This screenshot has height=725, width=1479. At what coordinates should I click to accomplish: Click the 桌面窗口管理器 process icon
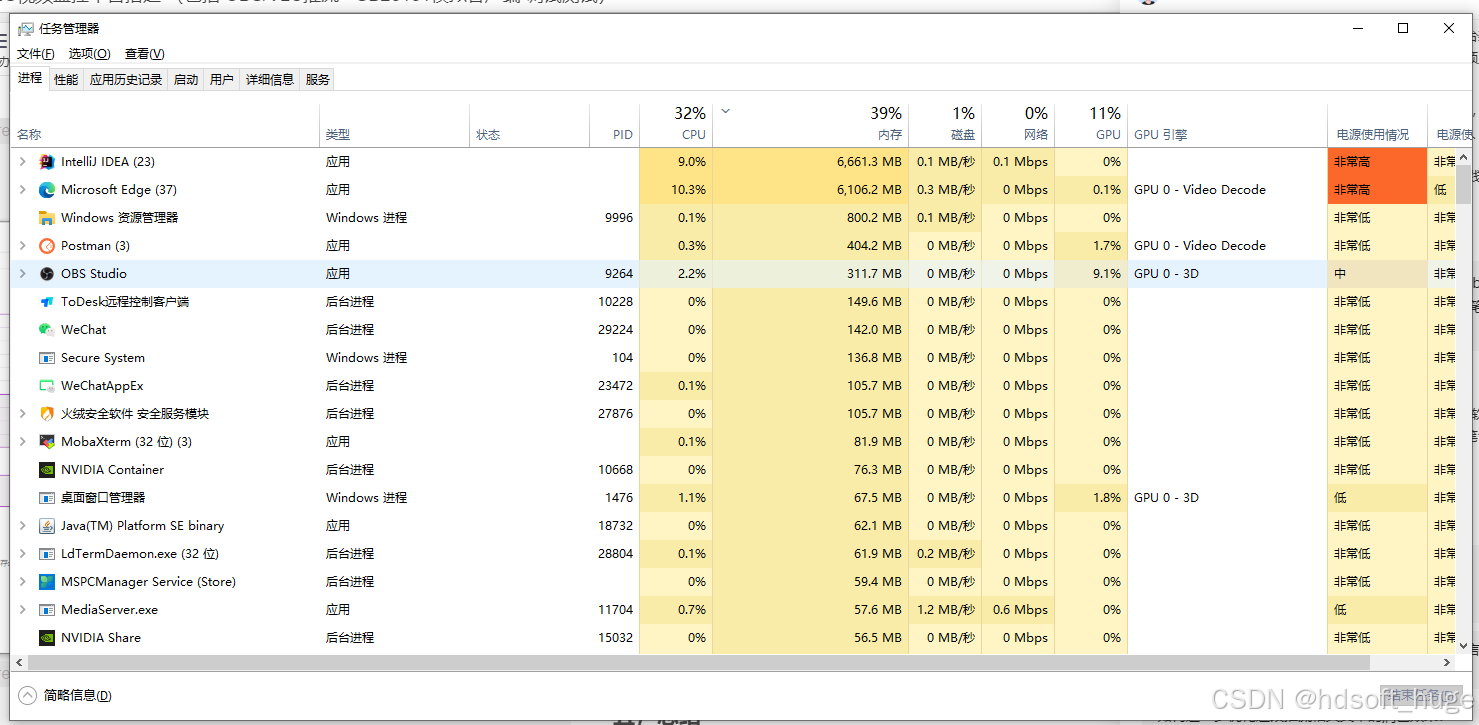click(46, 497)
